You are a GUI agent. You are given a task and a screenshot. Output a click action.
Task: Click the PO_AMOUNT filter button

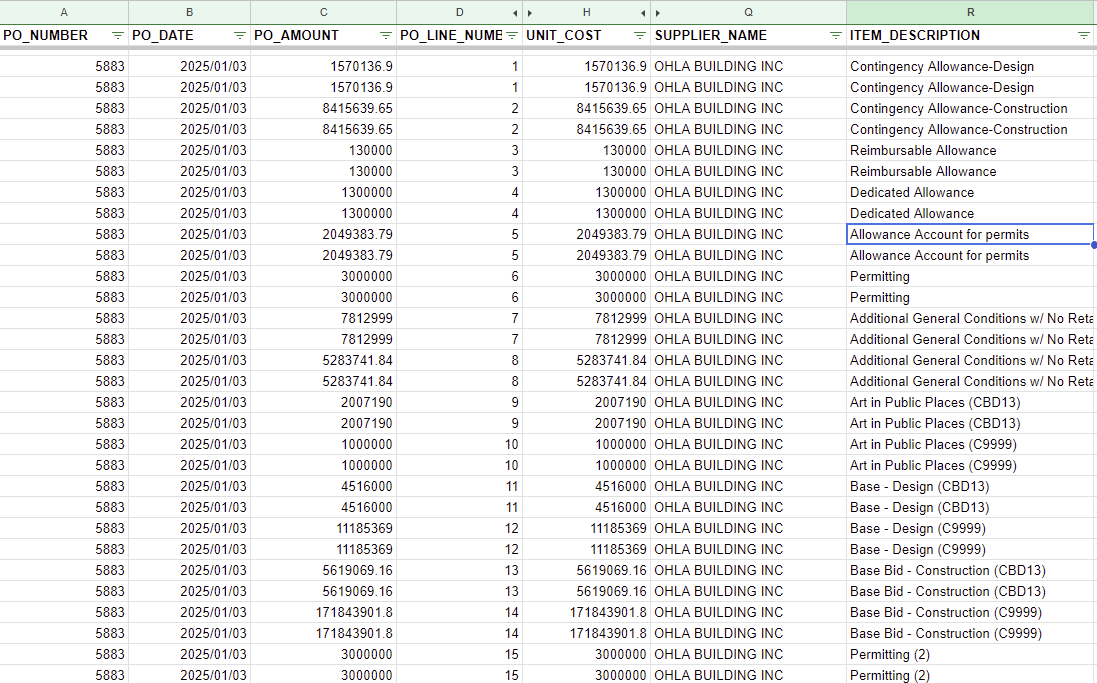385,35
